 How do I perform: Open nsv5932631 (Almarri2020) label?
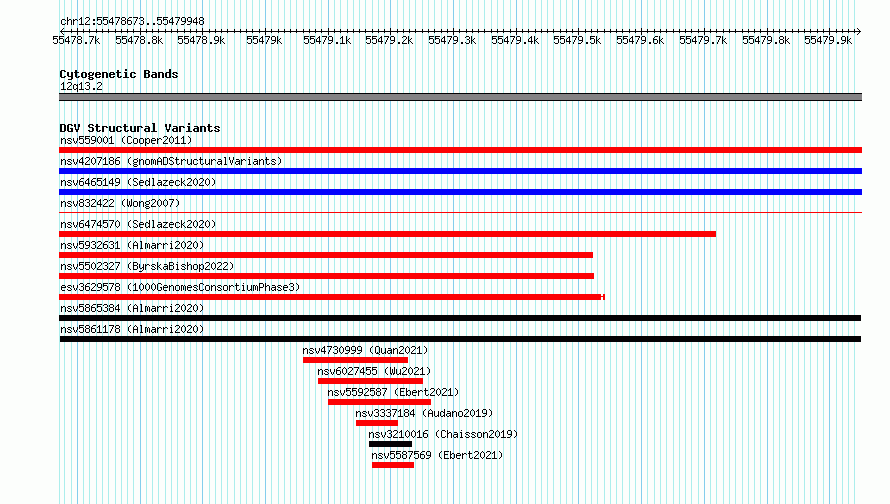(132, 245)
